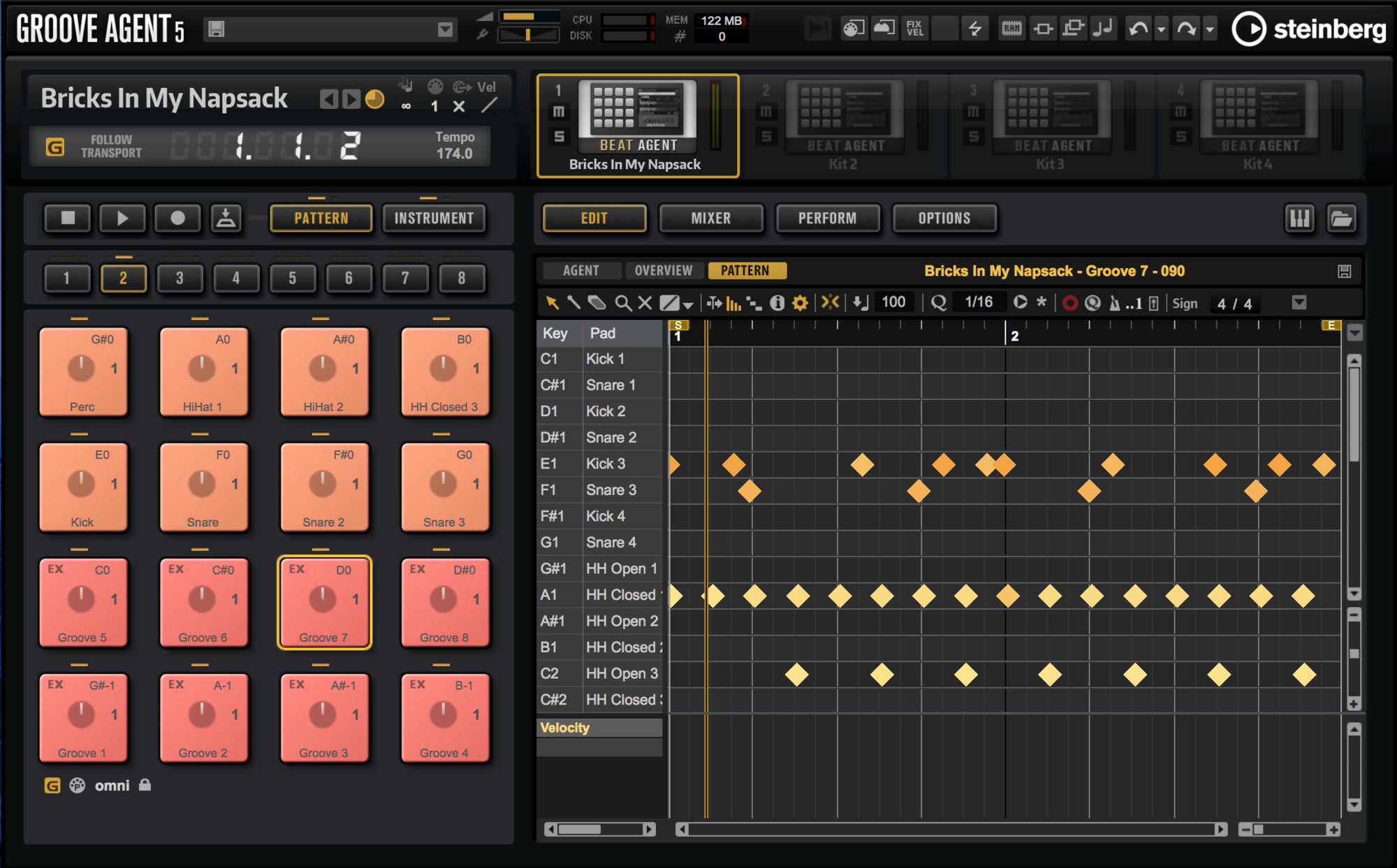Toggle the MIDI lock padlock icon

[145, 785]
